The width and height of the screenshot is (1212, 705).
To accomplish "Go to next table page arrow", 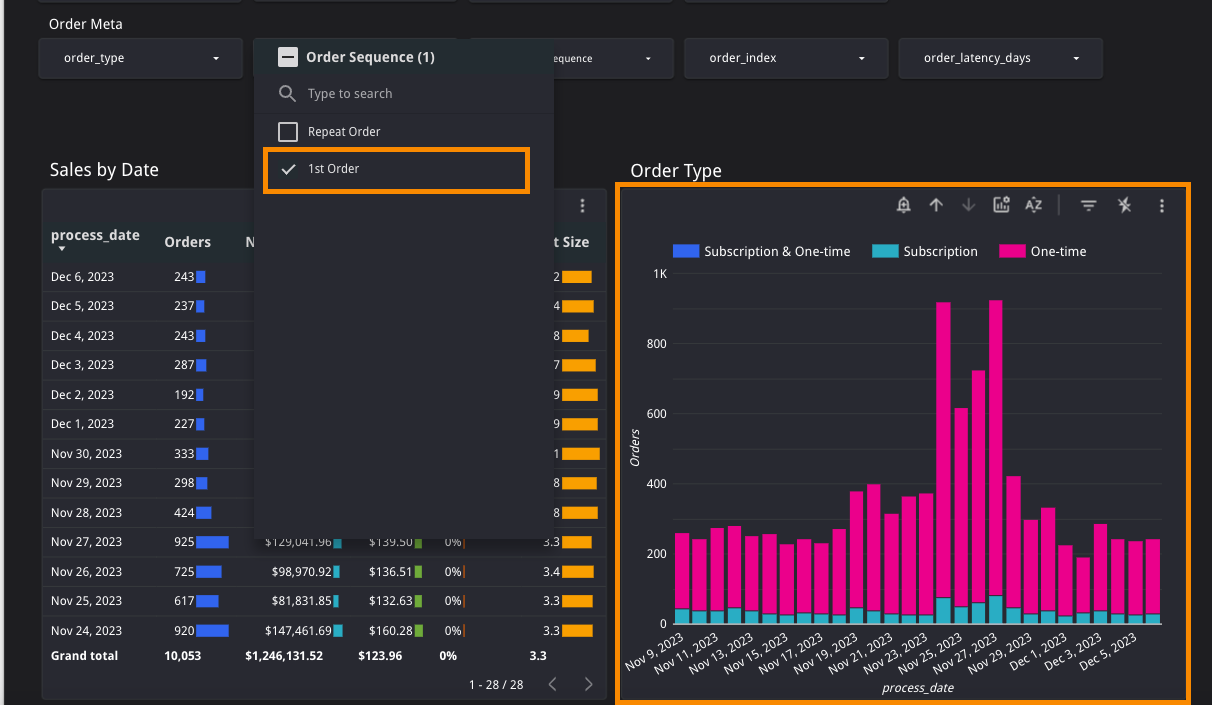I will pos(588,684).
